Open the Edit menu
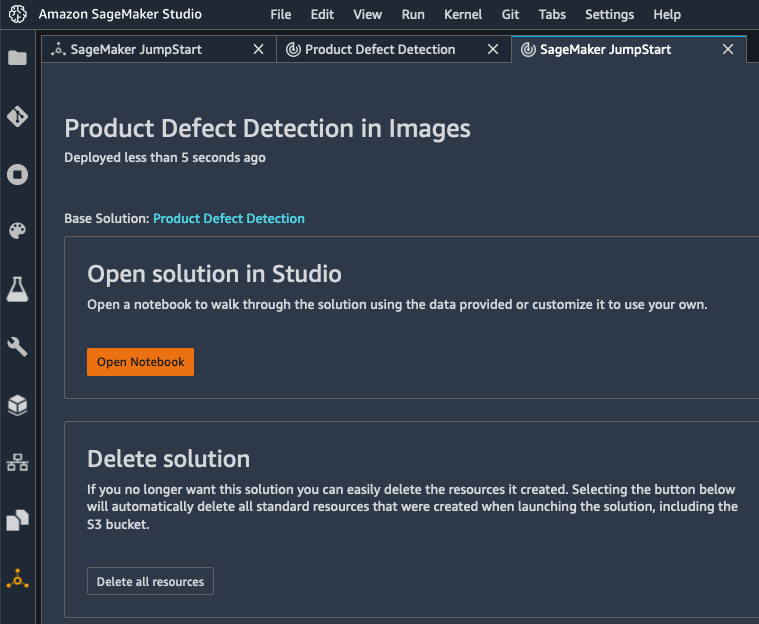 click(x=322, y=15)
